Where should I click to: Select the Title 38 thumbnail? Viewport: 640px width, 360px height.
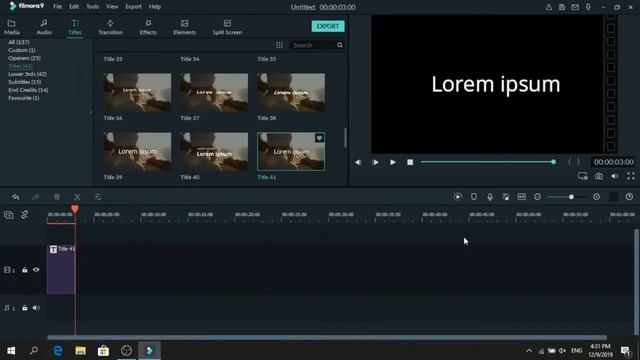(x=291, y=92)
